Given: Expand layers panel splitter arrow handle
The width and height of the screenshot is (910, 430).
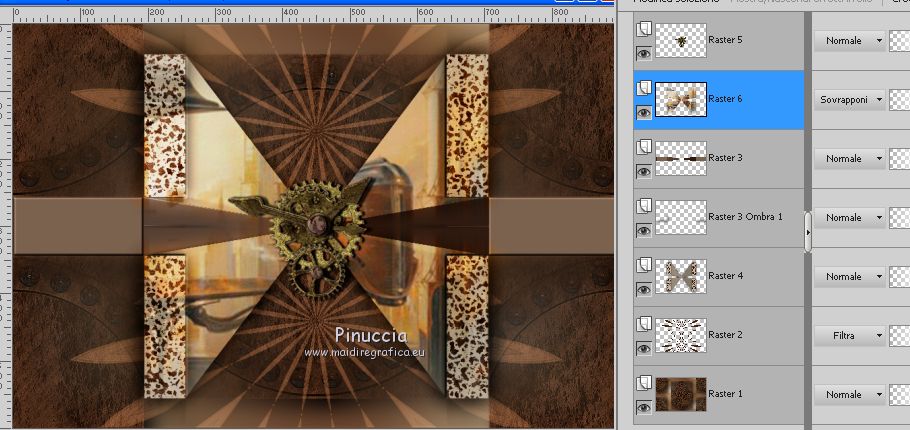Looking at the screenshot, I should (808, 232).
